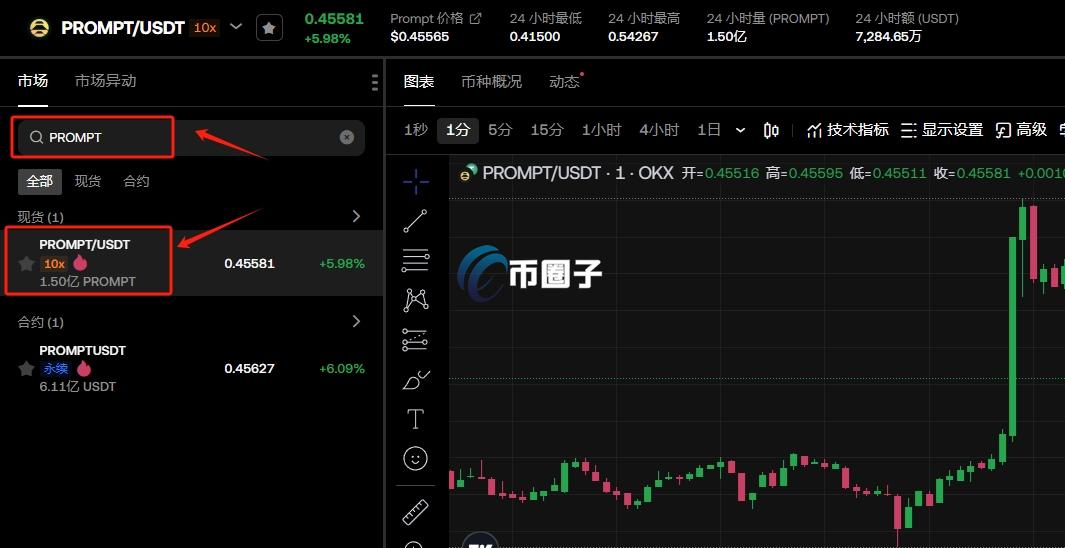This screenshot has width=1065, height=548.
Task: Click the fire icon in PROMPTUSDT contract row
Action: (x=83, y=368)
